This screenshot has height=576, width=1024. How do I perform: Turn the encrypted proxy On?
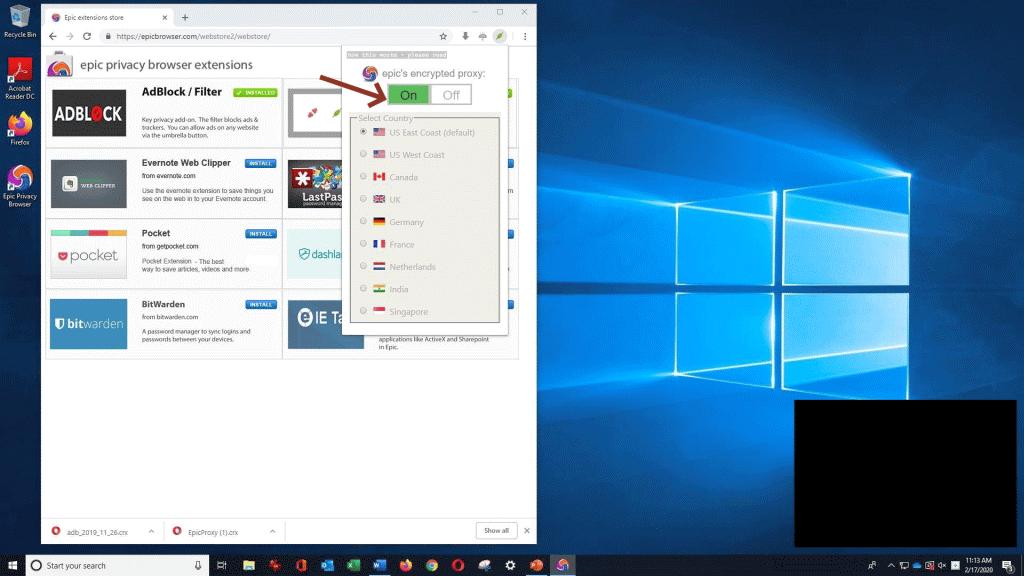[409, 95]
